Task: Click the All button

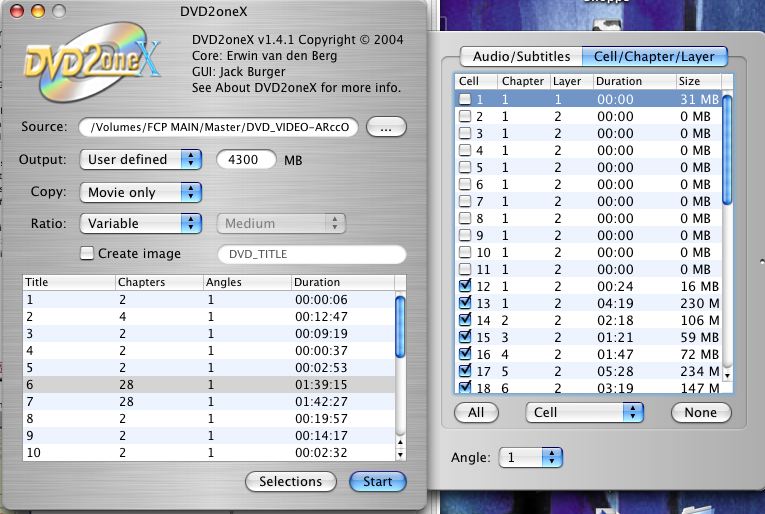Action: (476, 413)
